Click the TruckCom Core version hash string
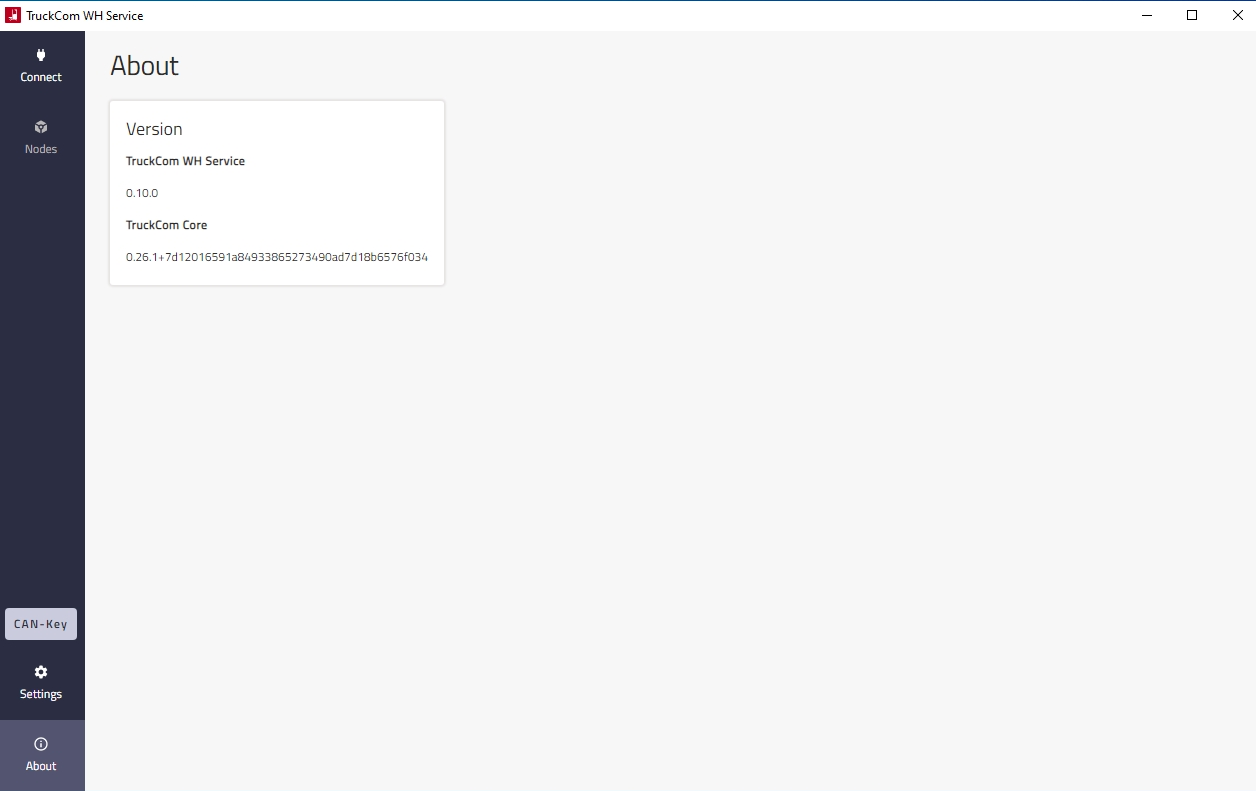 coord(276,257)
